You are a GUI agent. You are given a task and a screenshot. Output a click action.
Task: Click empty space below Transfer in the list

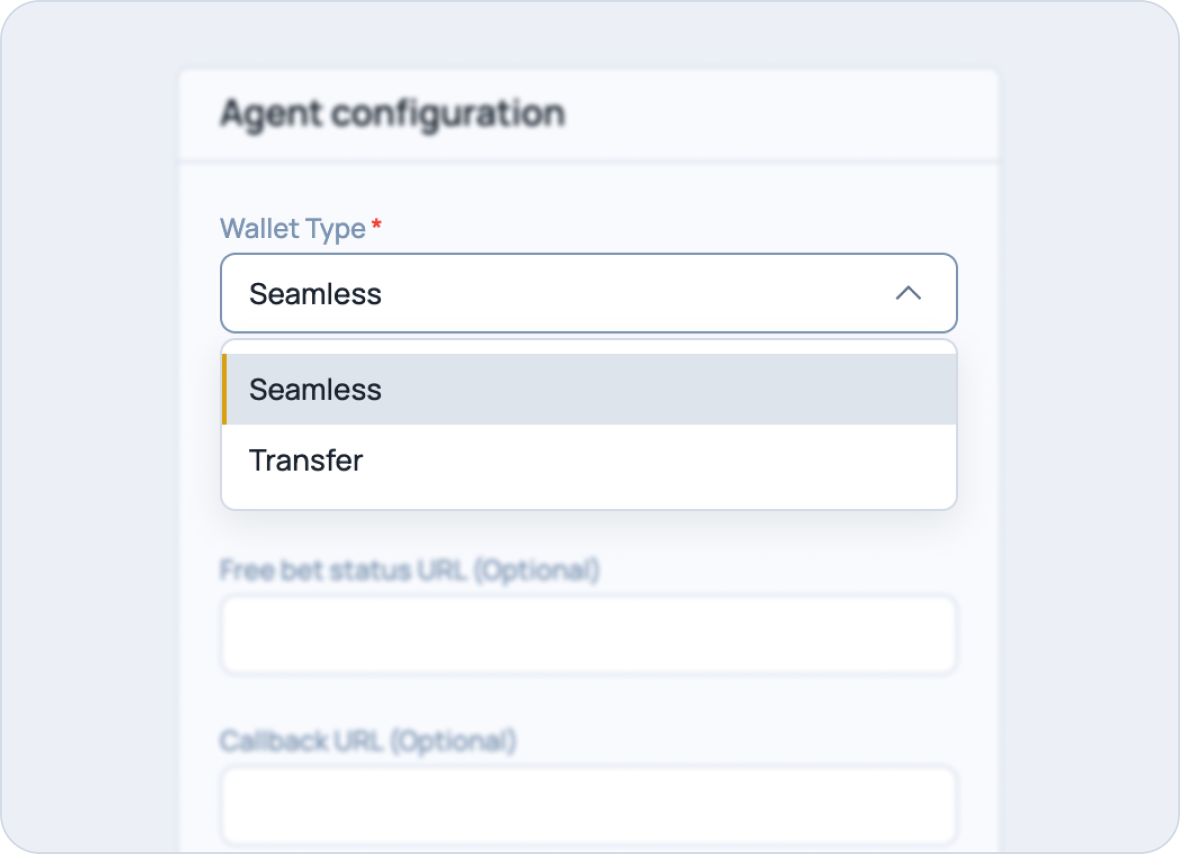[588, 502]
